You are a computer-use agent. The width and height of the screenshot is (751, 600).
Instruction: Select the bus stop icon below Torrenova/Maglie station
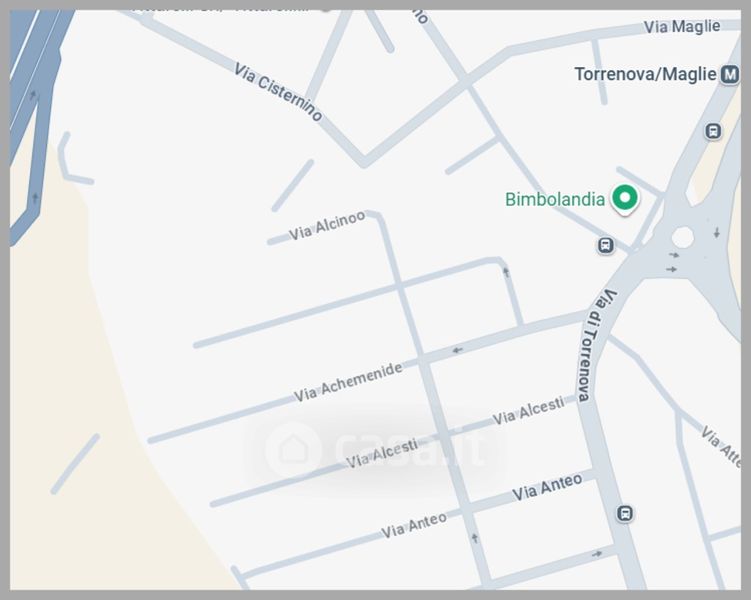tap(713, 131)
